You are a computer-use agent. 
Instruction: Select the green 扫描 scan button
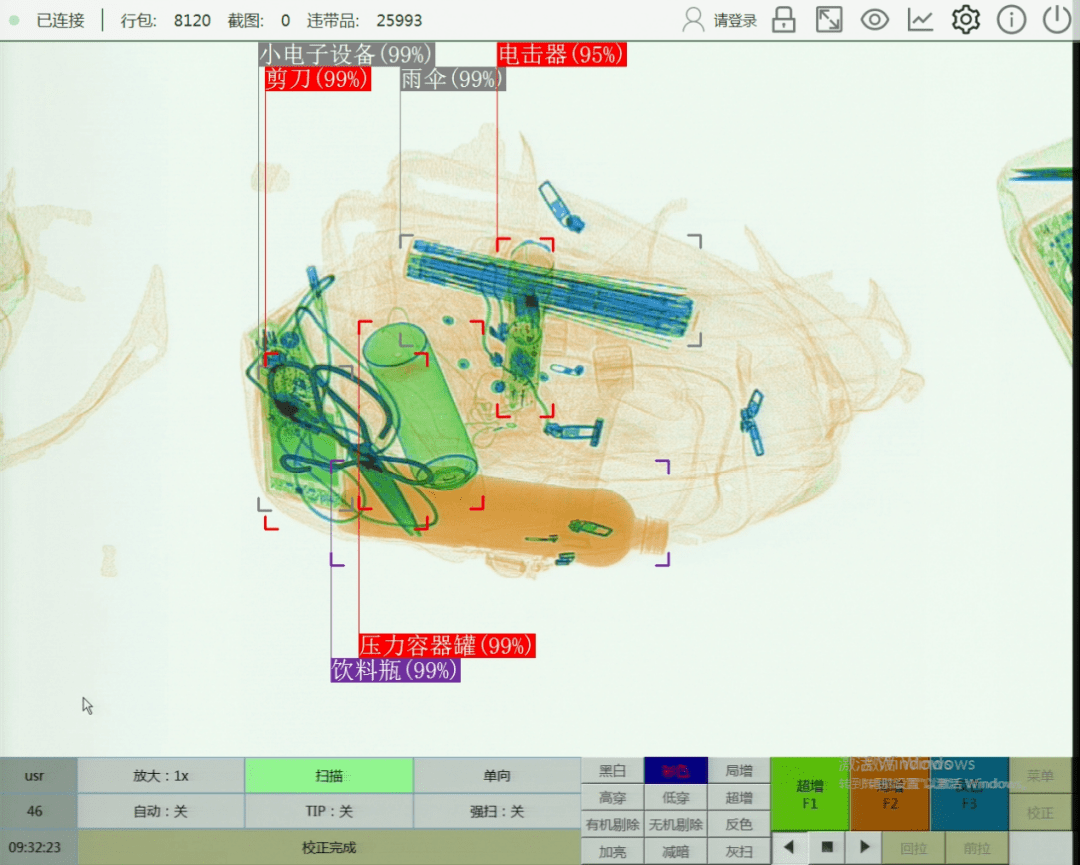point(329,775)
